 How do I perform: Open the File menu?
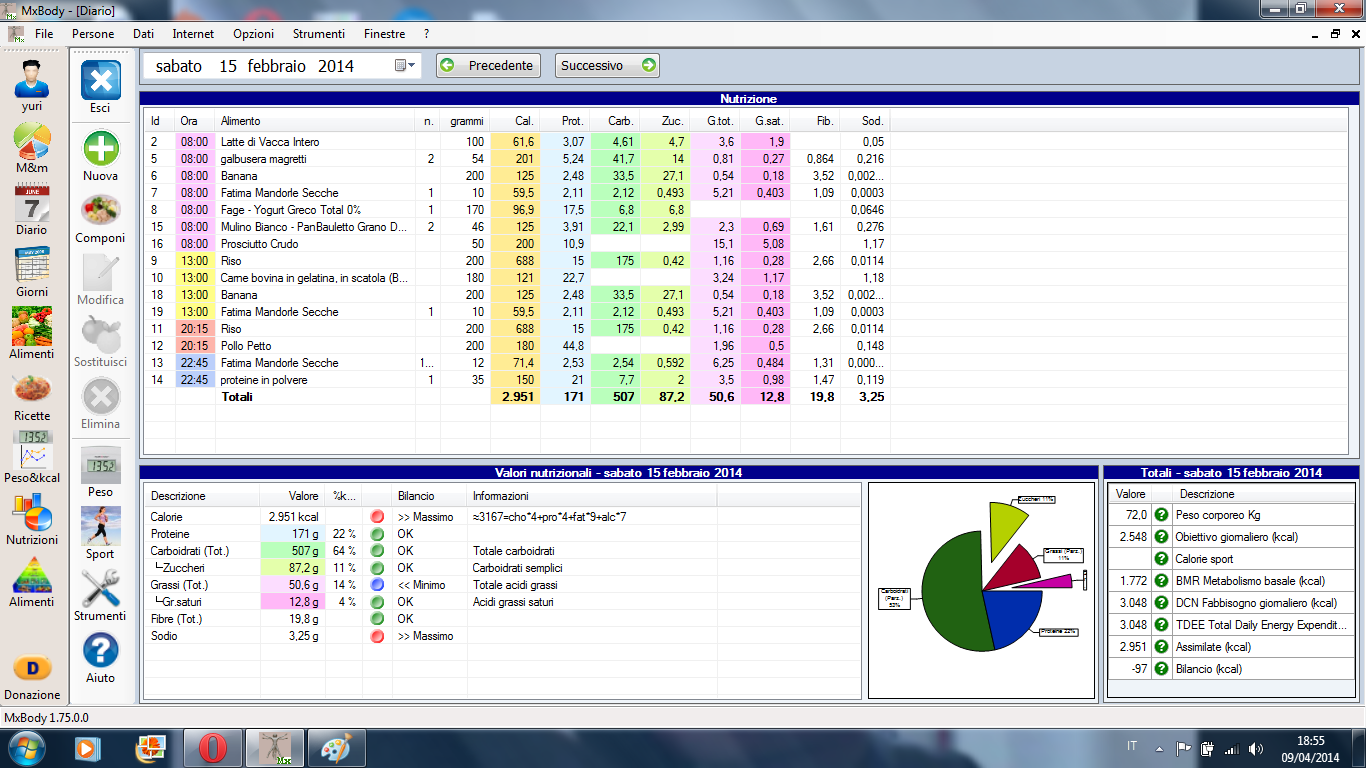(x=44, y=34)
